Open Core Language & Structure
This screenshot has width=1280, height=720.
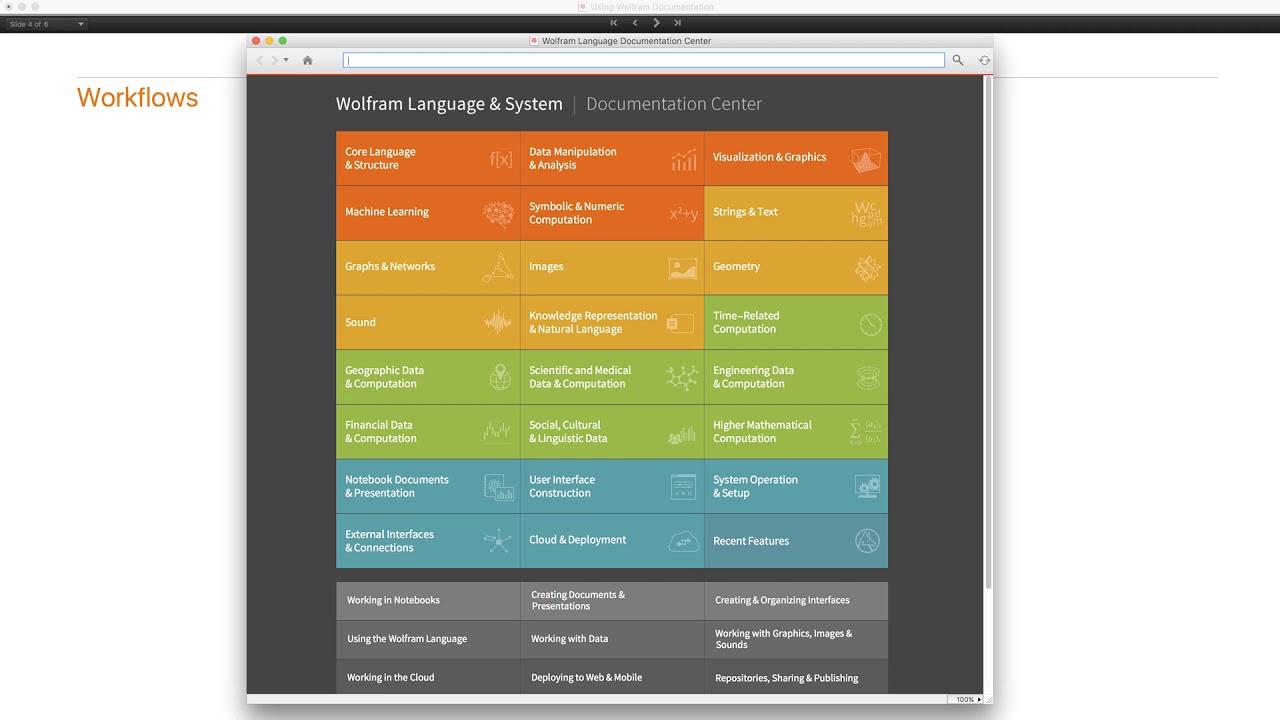coord(428,158)
